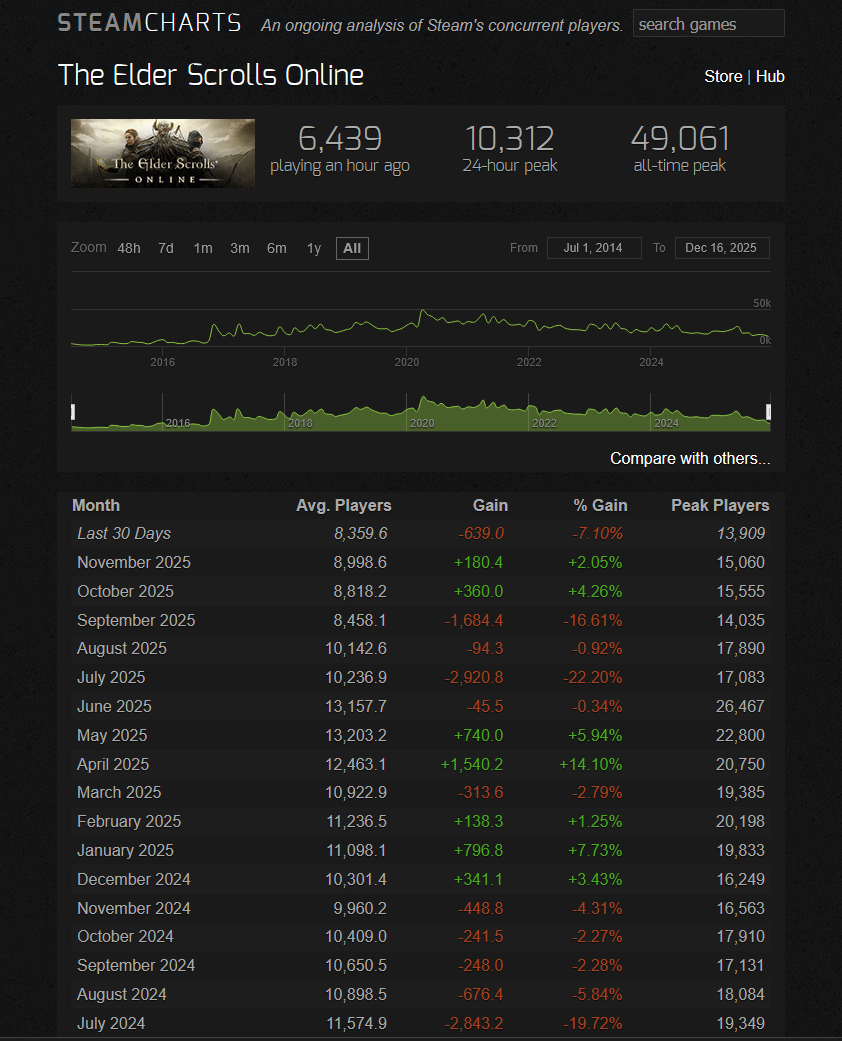Set chart zoom to 6m
The width and height of the screenshot is (842, 1041).
[x=277, y=248]
